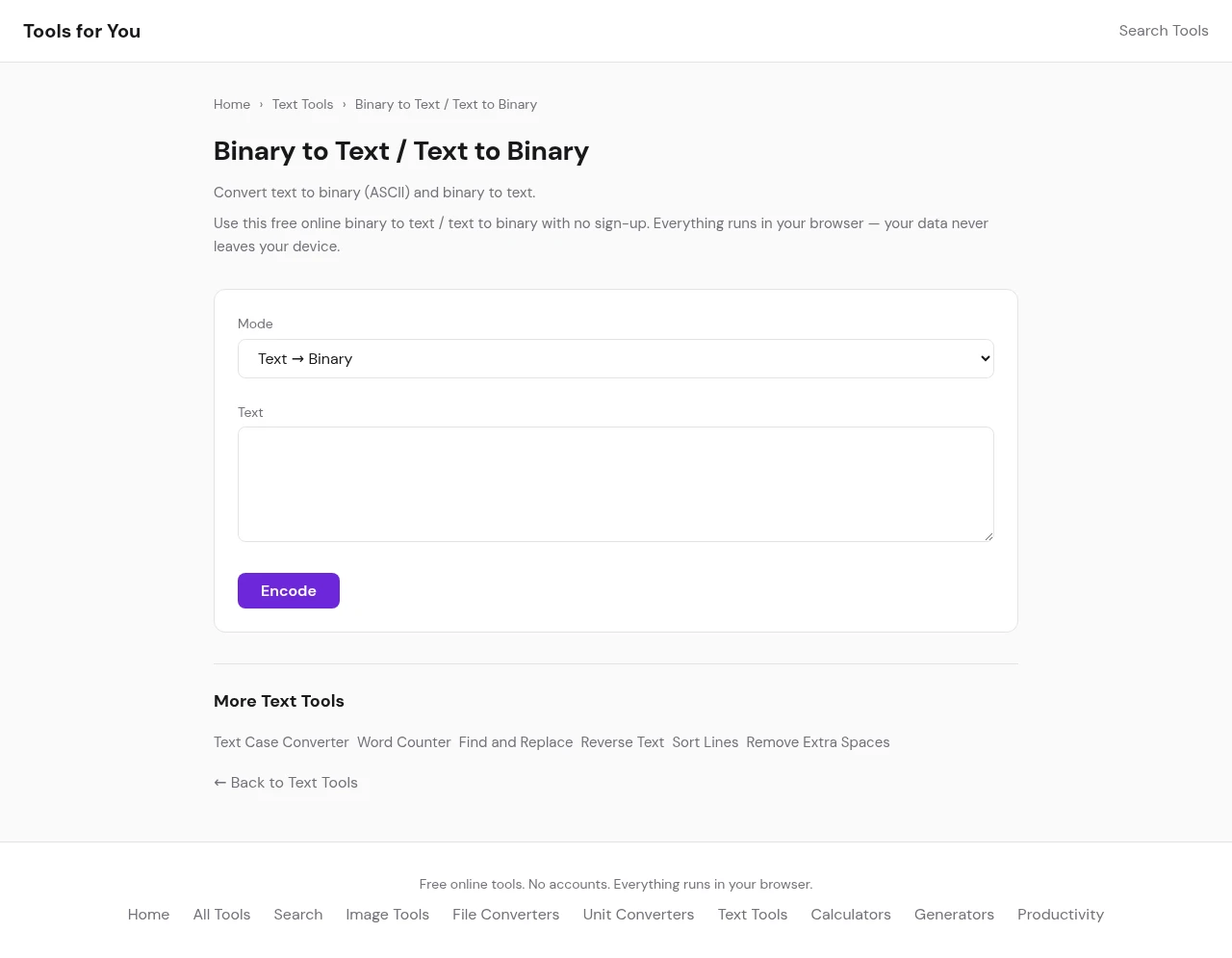The image size is (1232, 958).
Task: Open the Sort Lines tool
Action: [x=705, y=742]
